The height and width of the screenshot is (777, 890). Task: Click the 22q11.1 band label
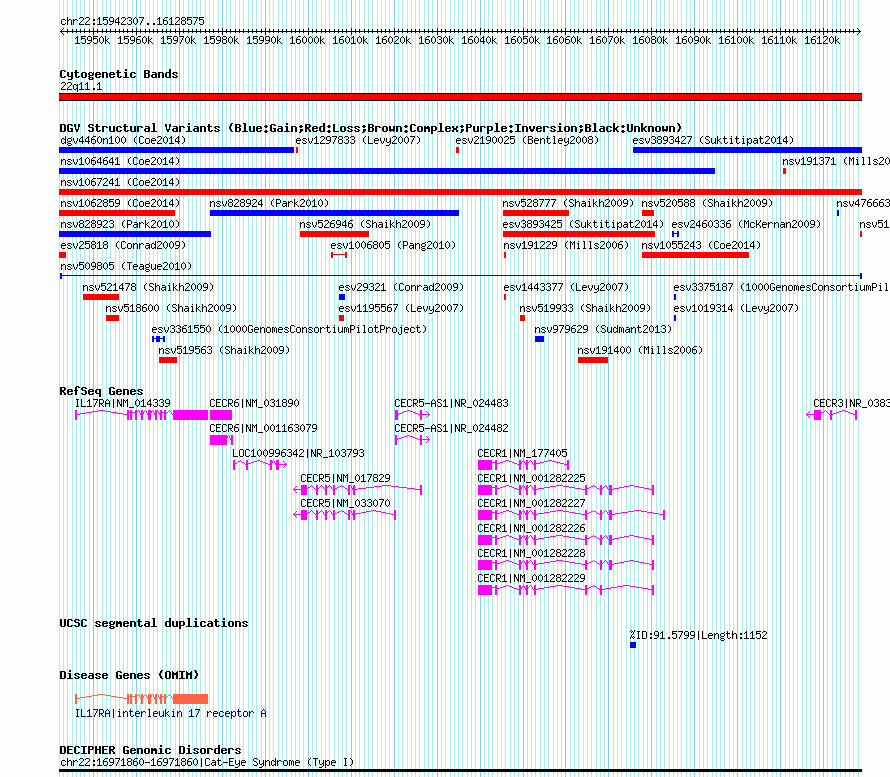pos(81,86)
